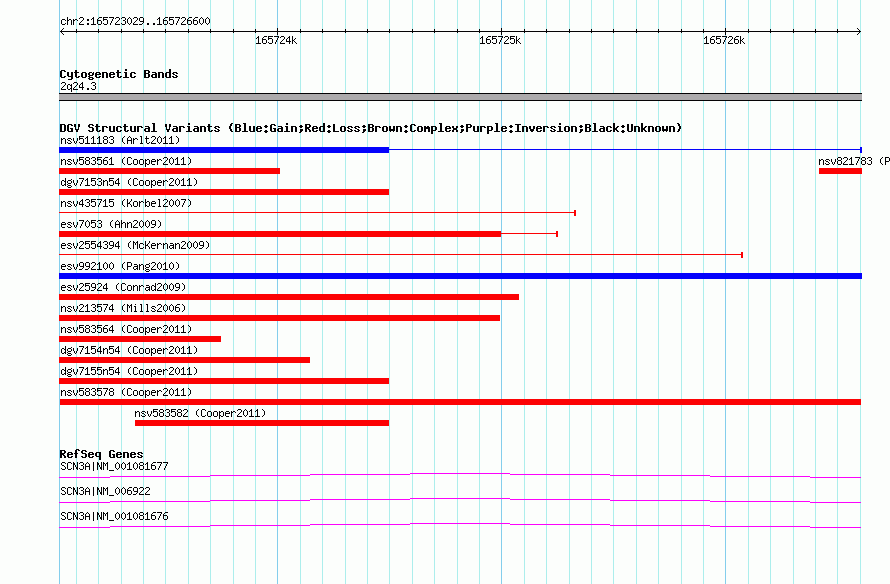Click the DGV Structural Variants track heading
890x584 pixels.
[x=371, y=128]
